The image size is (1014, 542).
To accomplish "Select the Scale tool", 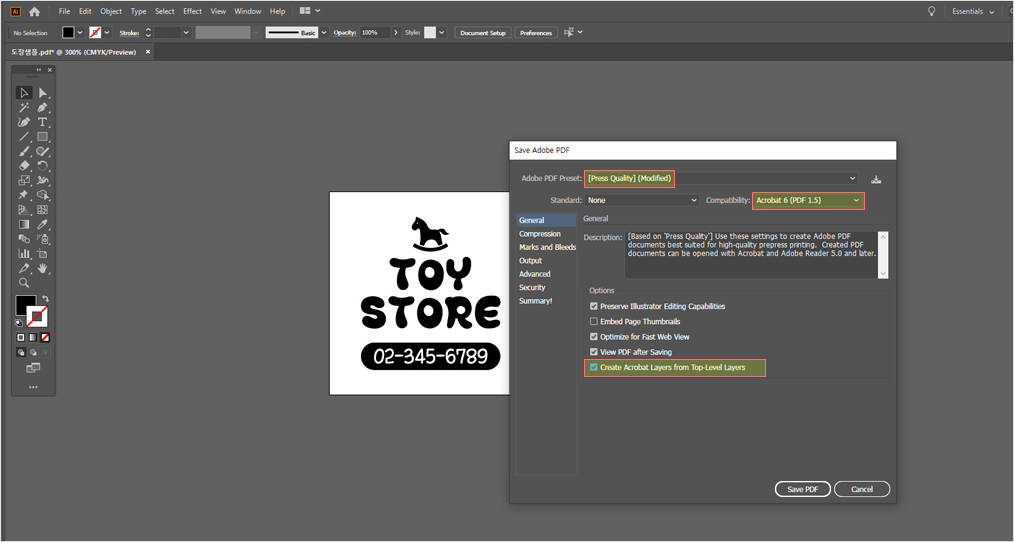I will pyautogui.click(x=24, y=180).
